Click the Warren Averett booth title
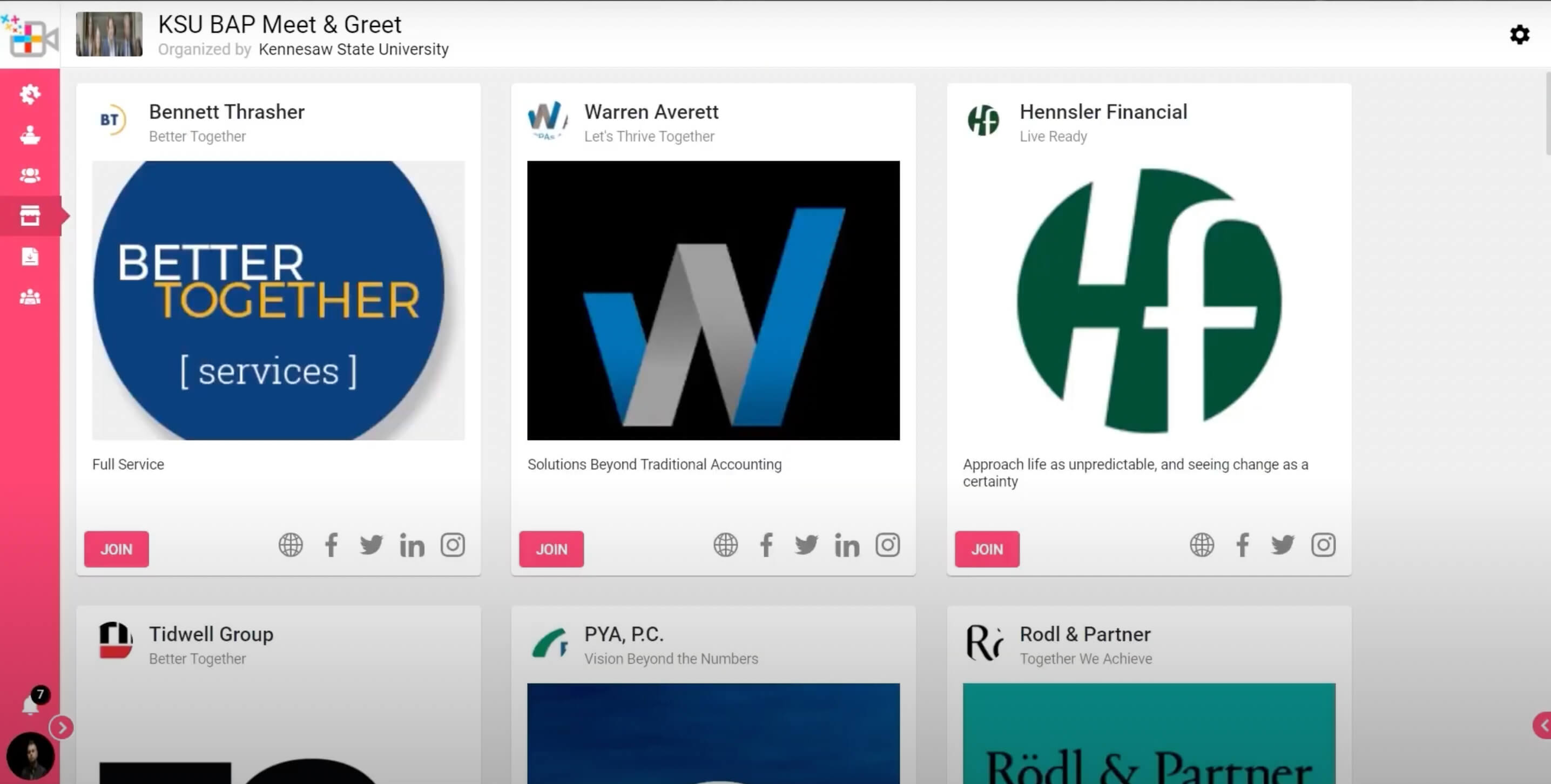1551x784 pixels. click(651, 112)
